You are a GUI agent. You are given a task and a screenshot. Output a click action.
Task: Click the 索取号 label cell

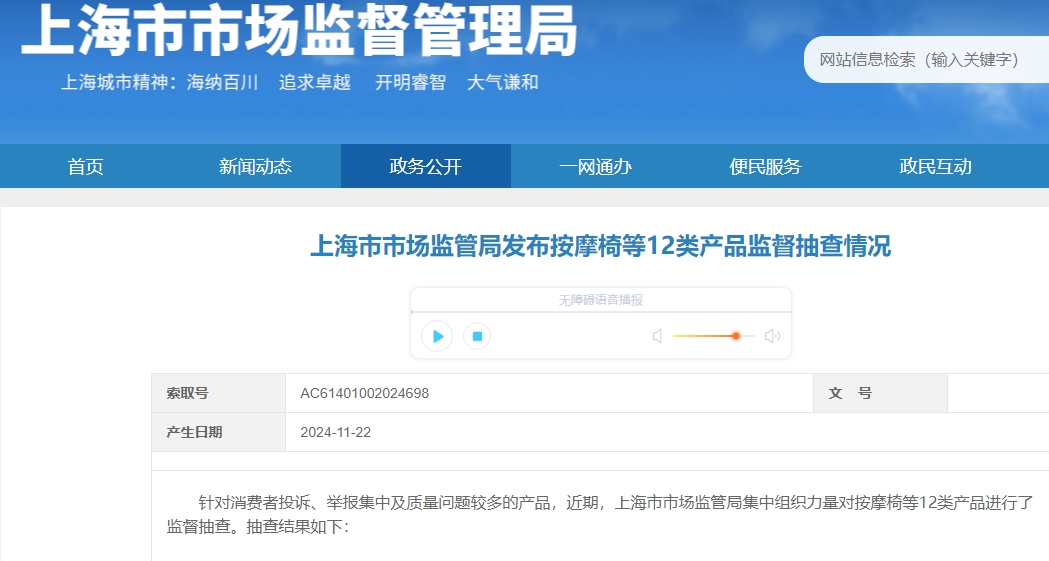[219, 393]
